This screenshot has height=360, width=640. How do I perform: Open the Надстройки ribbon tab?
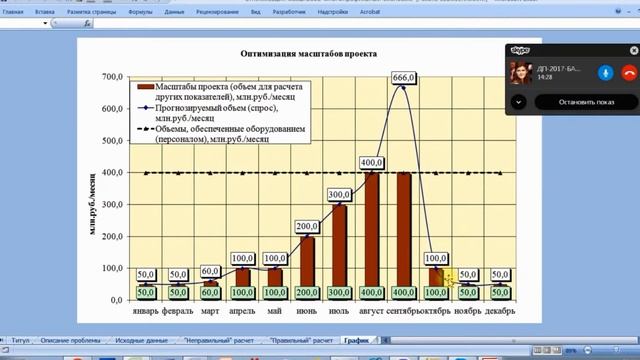(x=333, y=12)
